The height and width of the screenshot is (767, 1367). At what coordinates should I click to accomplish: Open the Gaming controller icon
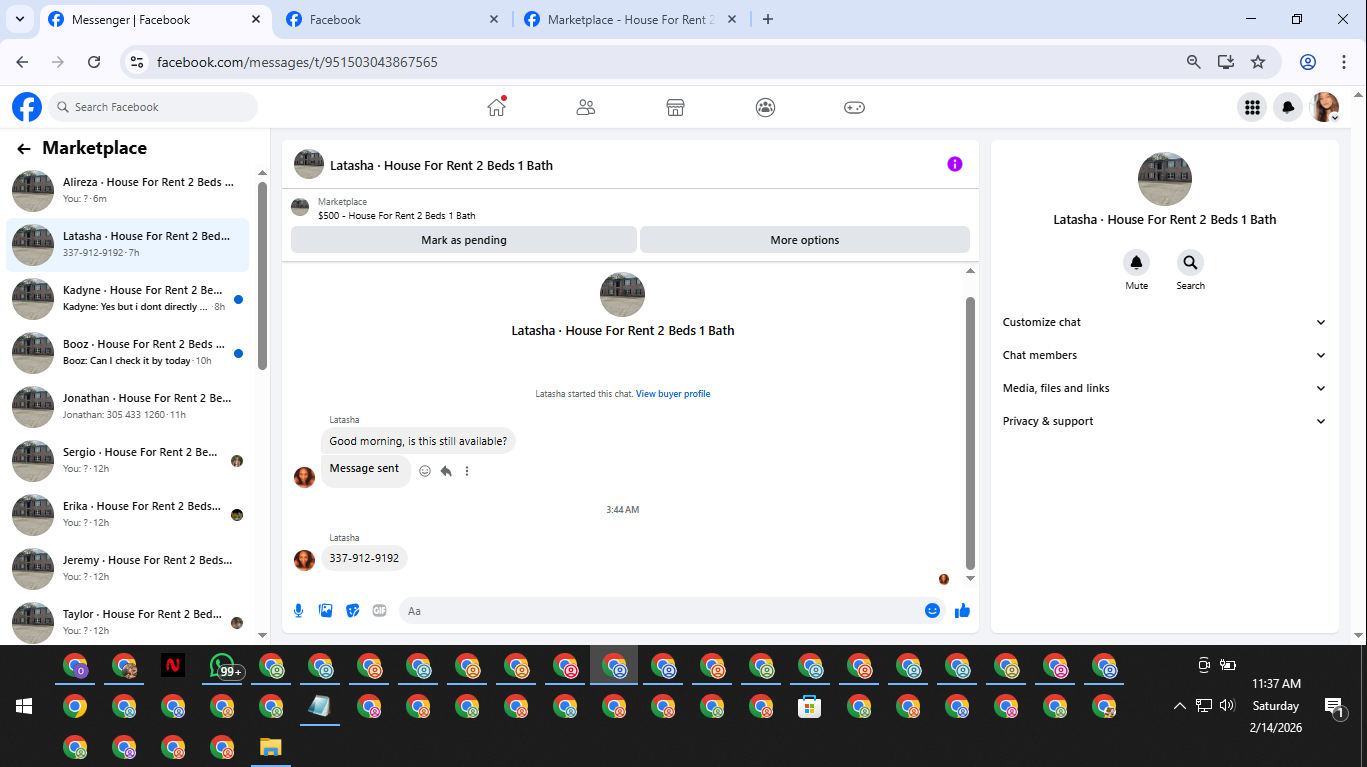pos(854,107)
